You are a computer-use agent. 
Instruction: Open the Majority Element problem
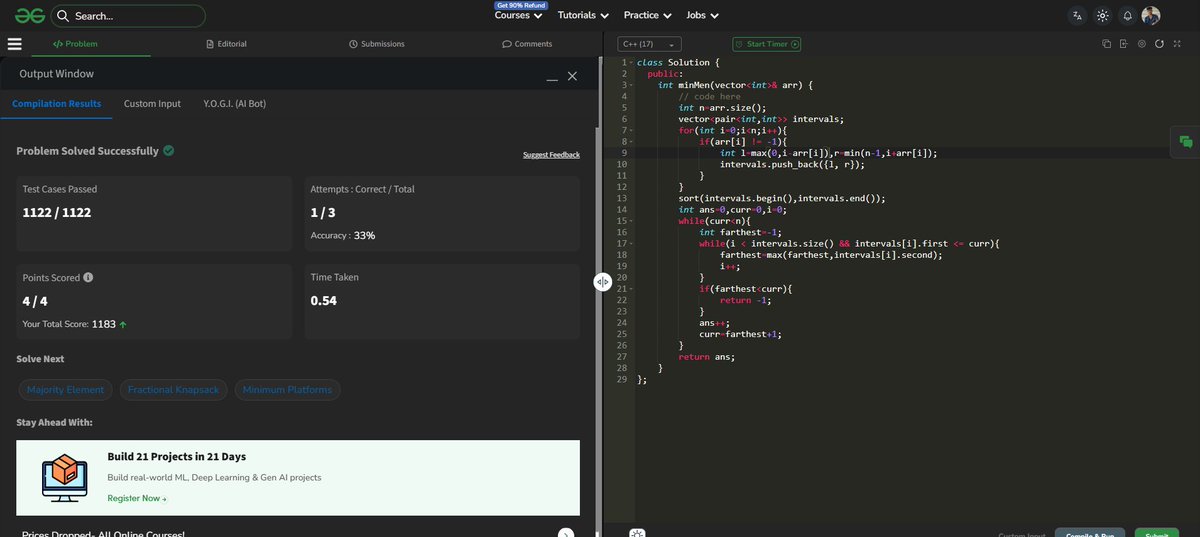pyautogui.click(x=65, y=390)
